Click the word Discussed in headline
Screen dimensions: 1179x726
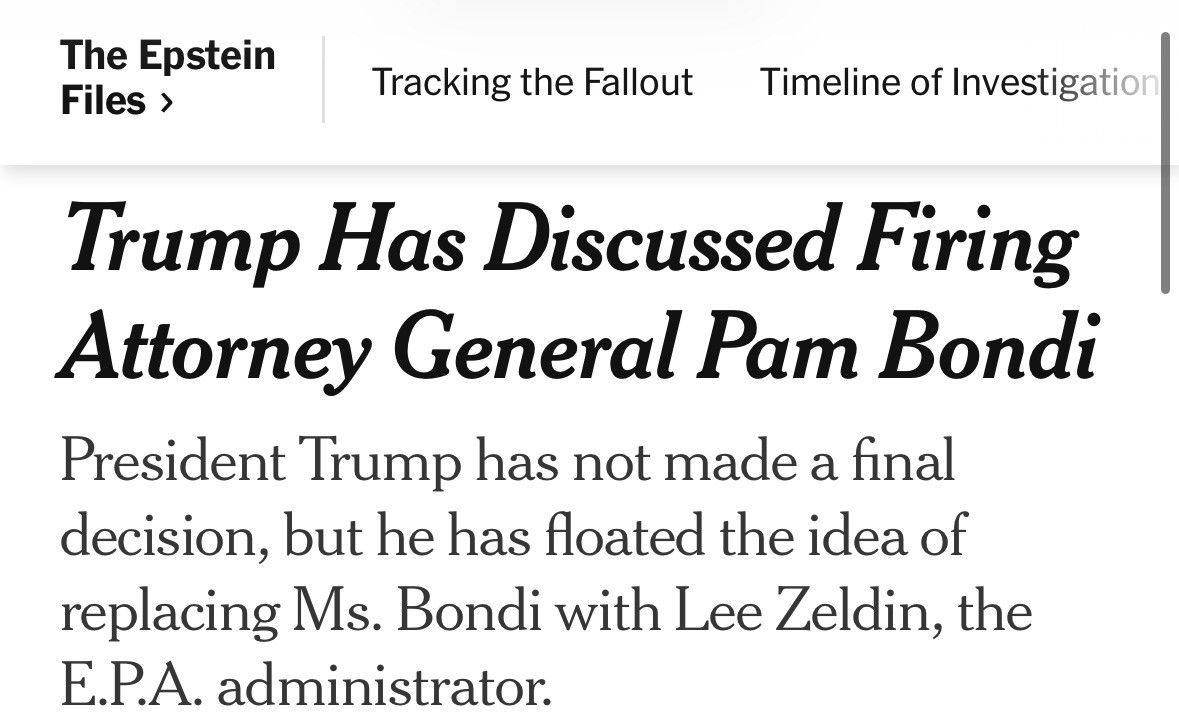[659, 240]
